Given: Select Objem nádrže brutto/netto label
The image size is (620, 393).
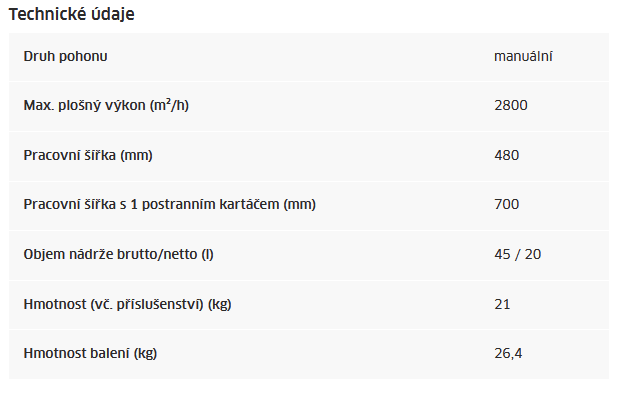Looking at the screenshot, I should pyautogui.click(x=118, y=254).
